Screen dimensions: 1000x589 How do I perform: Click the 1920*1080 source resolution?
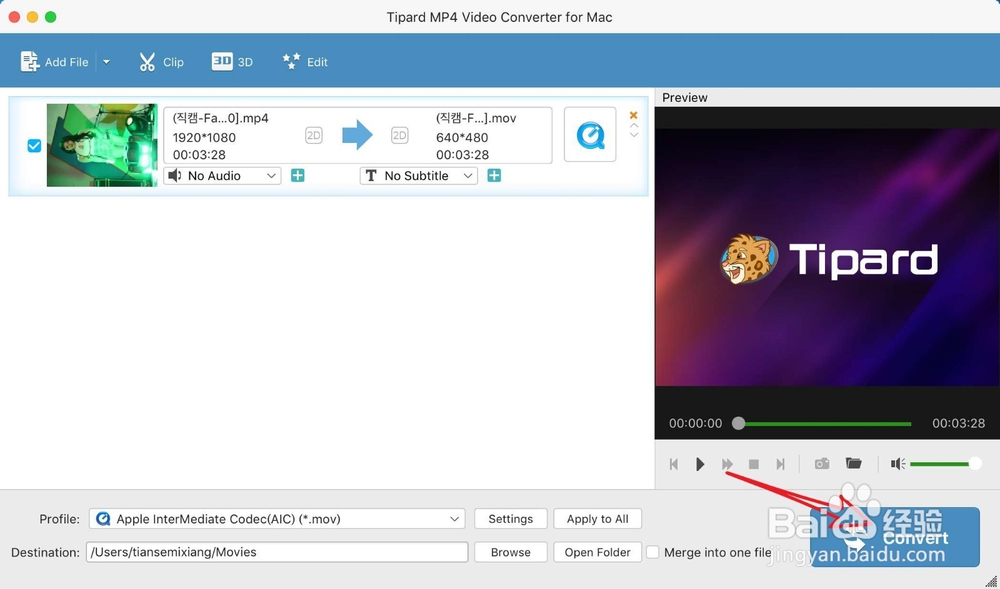[x=204, y=138]
